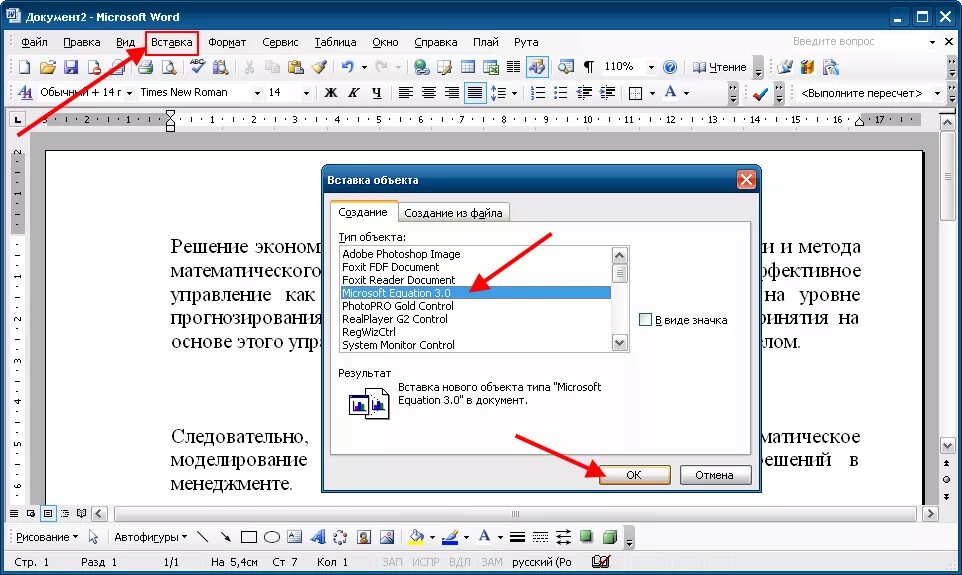
Task: Cancel the dialog with Отмена
Action: pos(714,475)
